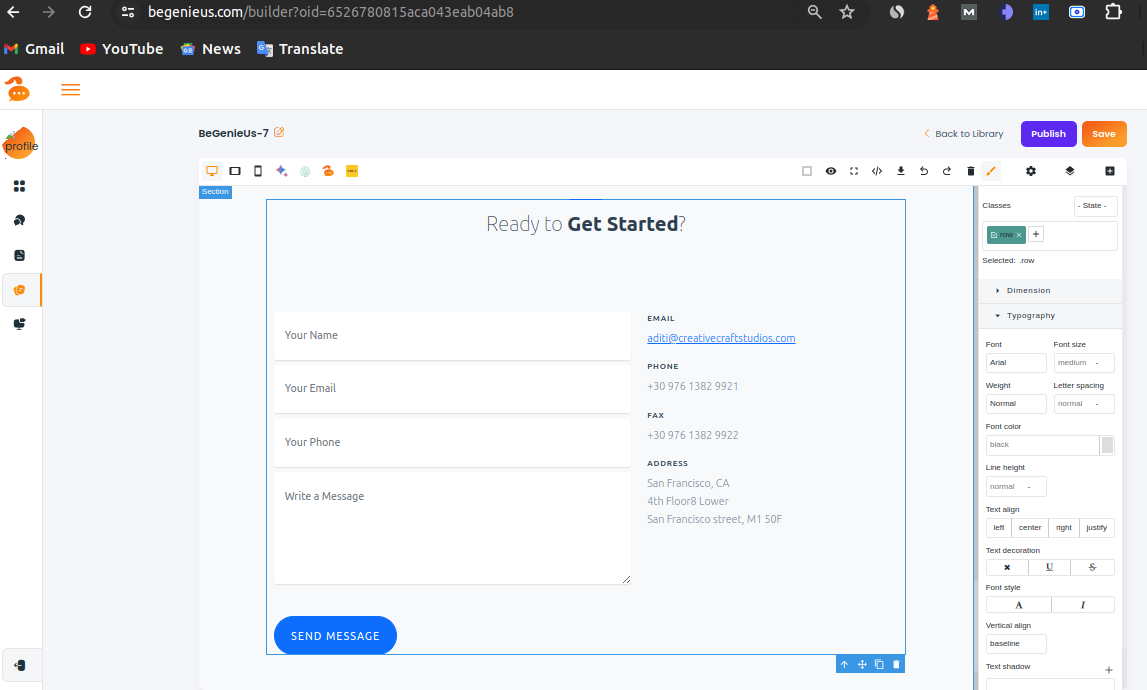
Task: Toggle the row class checkbox
Action: point(994,235)
